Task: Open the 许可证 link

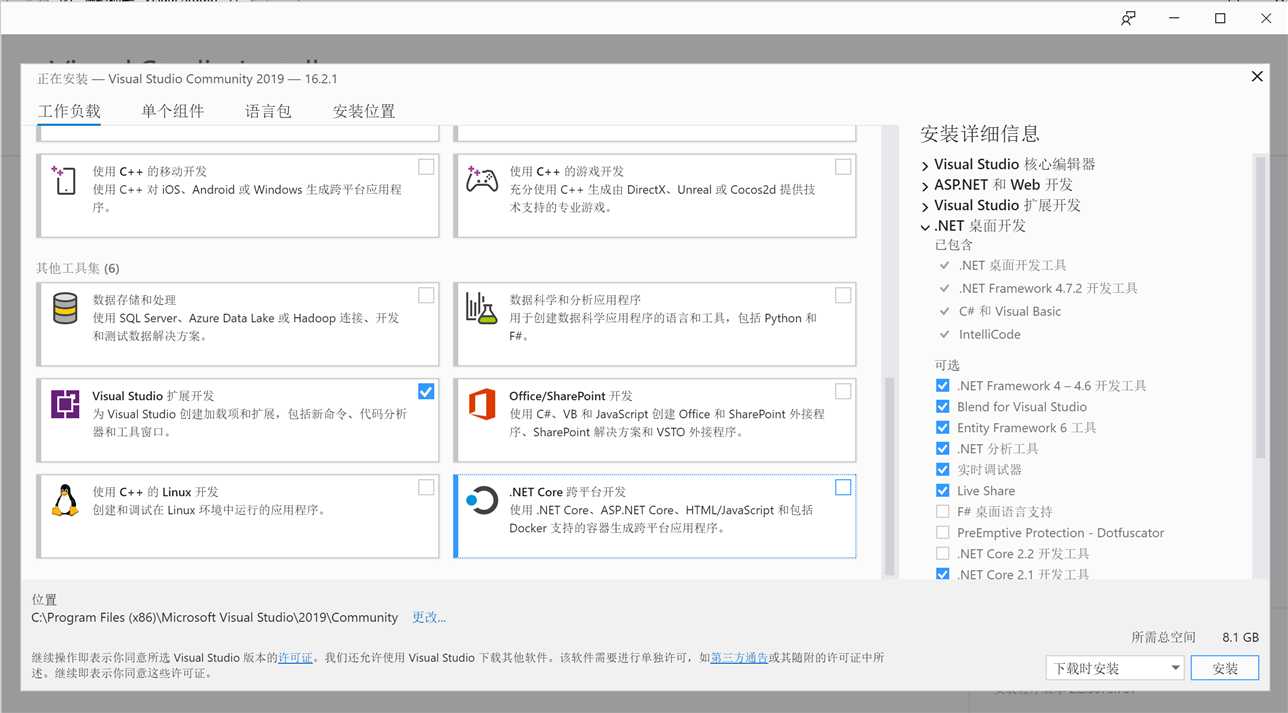Action: pyautogui.click(x=295, y=658)
